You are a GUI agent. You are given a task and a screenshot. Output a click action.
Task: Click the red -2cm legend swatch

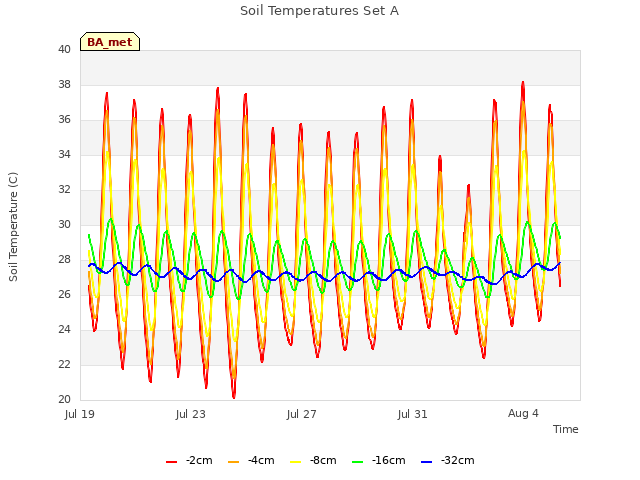(x=171, y=462)
